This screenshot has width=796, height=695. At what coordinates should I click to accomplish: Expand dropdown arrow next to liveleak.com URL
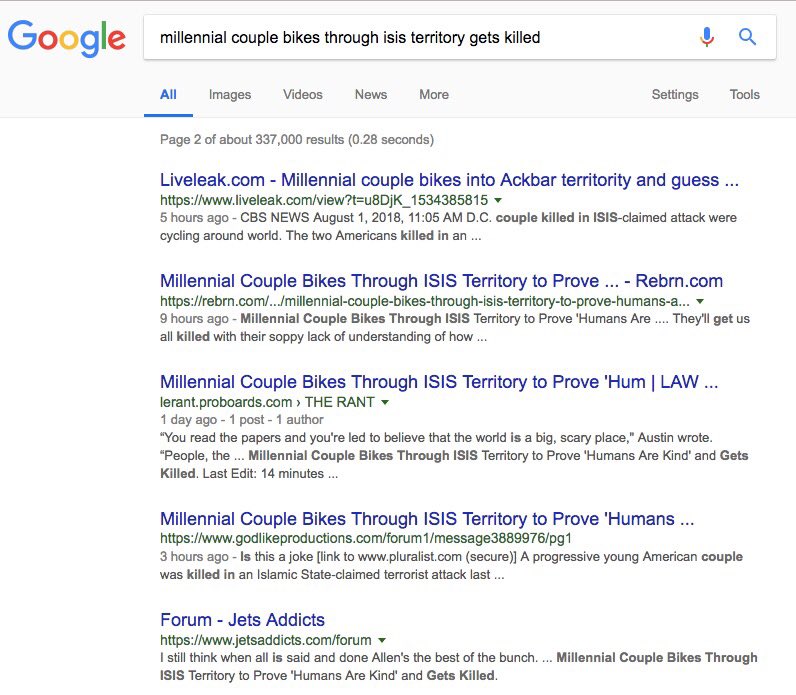pos(498,200)
